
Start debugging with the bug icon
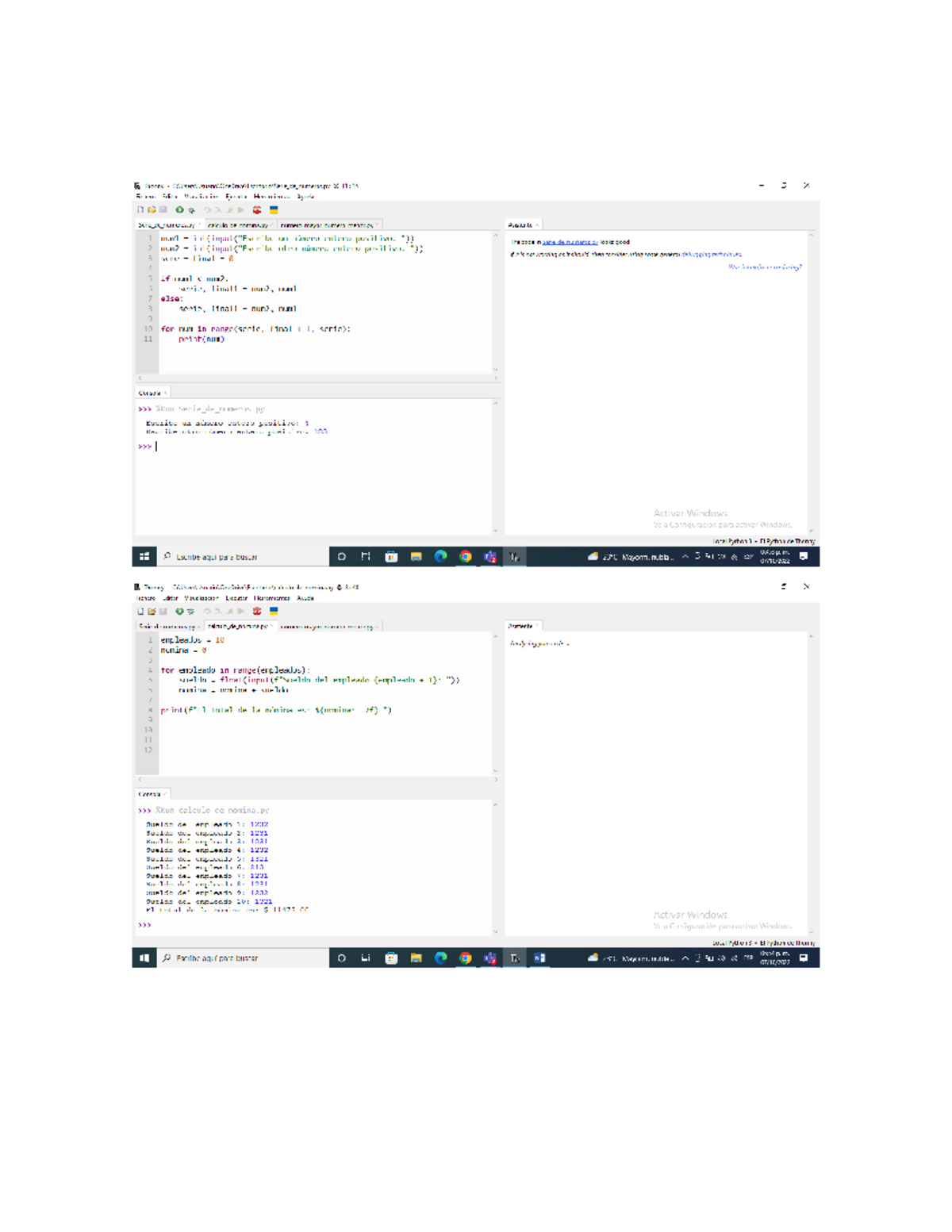191,209
